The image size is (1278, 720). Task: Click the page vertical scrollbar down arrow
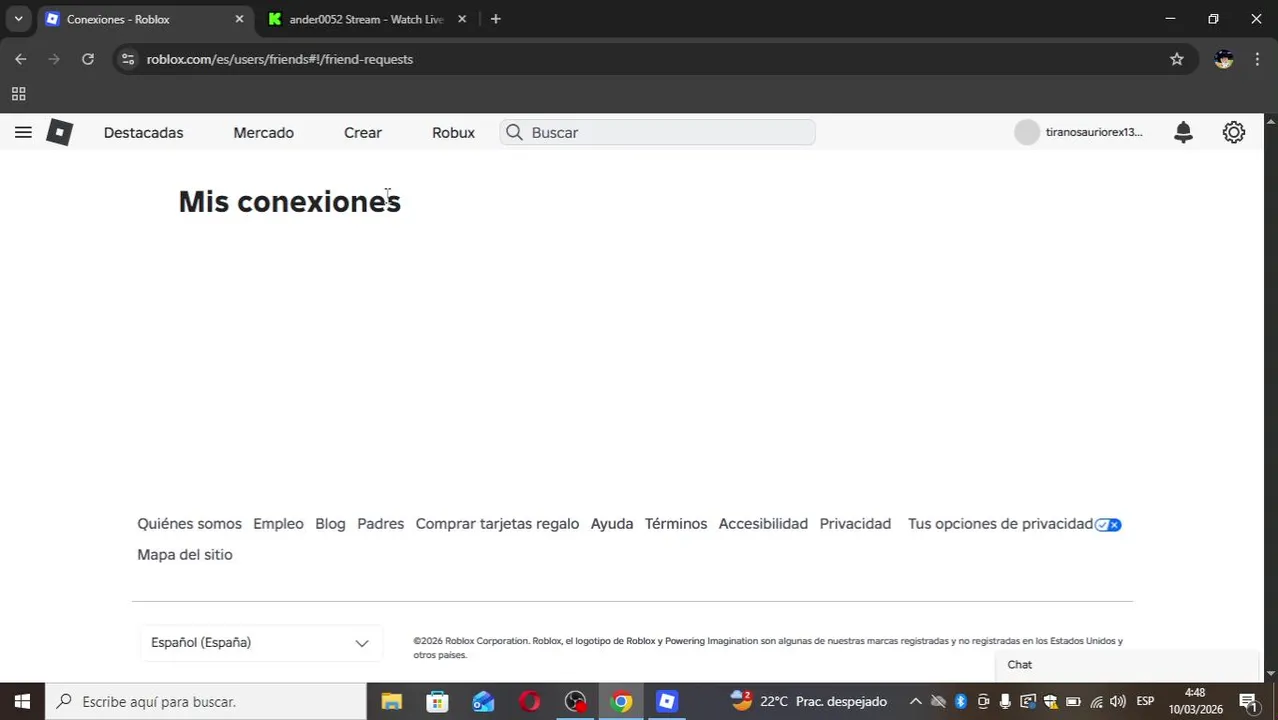point(1271,674)
